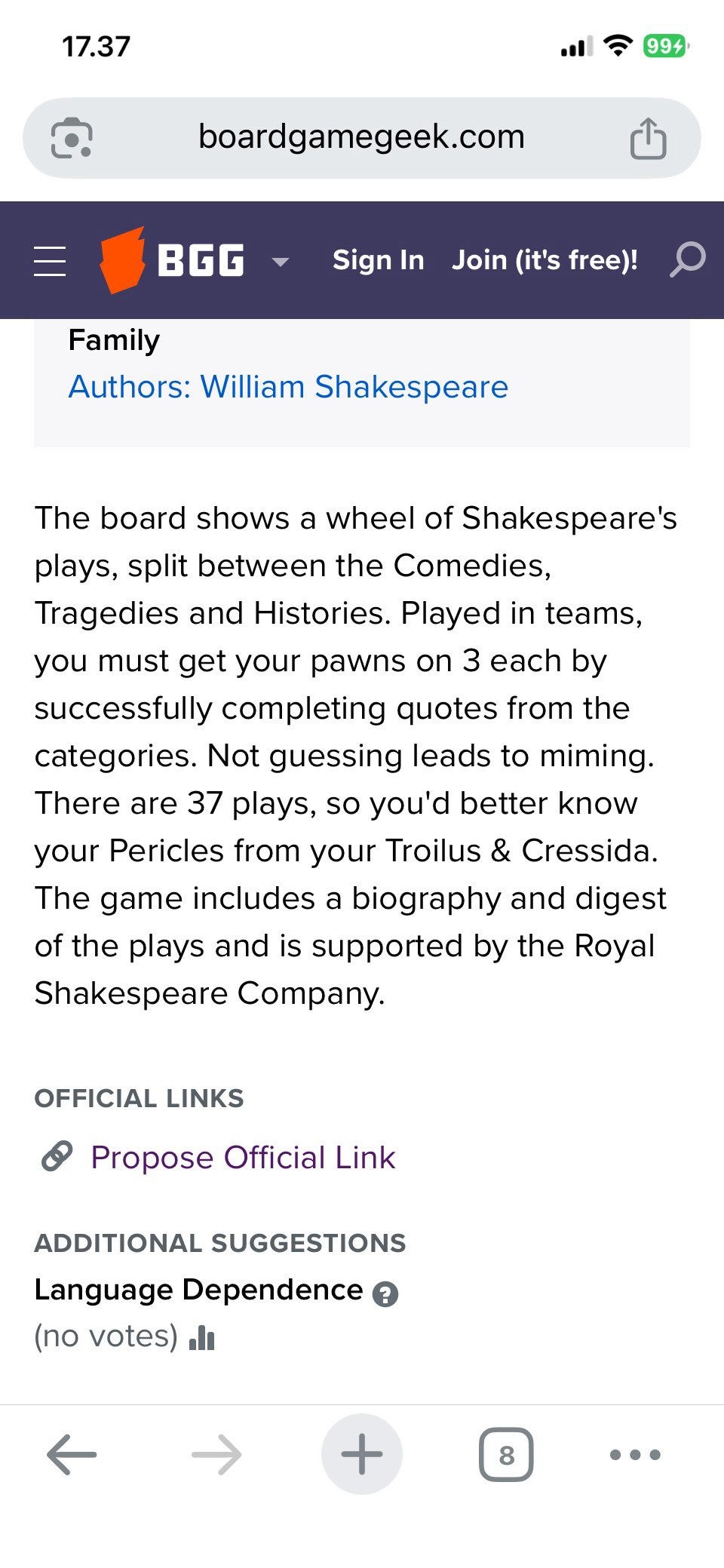Viewport: 724px width, 1568px height.
Task: Tap Propose Official Link
Action: 243,1157
